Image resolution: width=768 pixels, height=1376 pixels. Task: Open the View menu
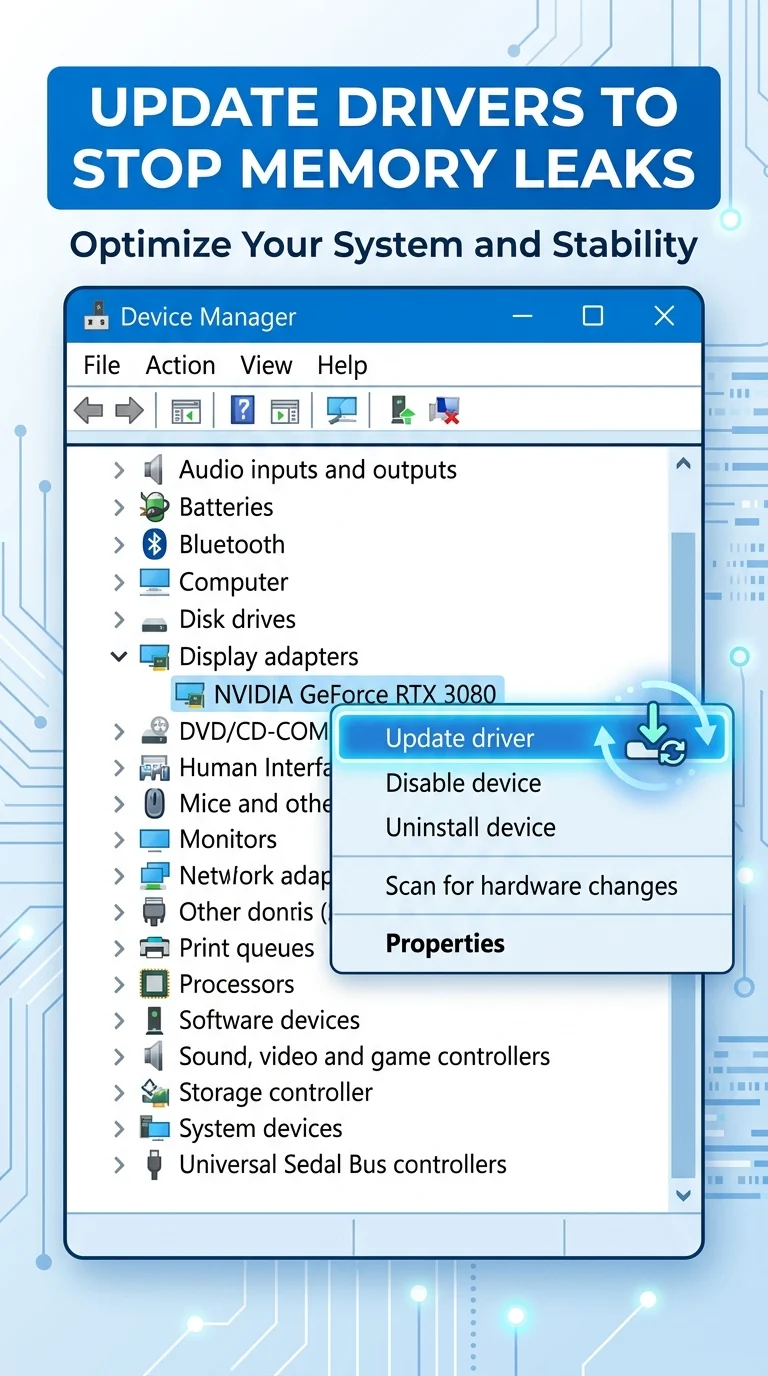click(x=266, y=366)
